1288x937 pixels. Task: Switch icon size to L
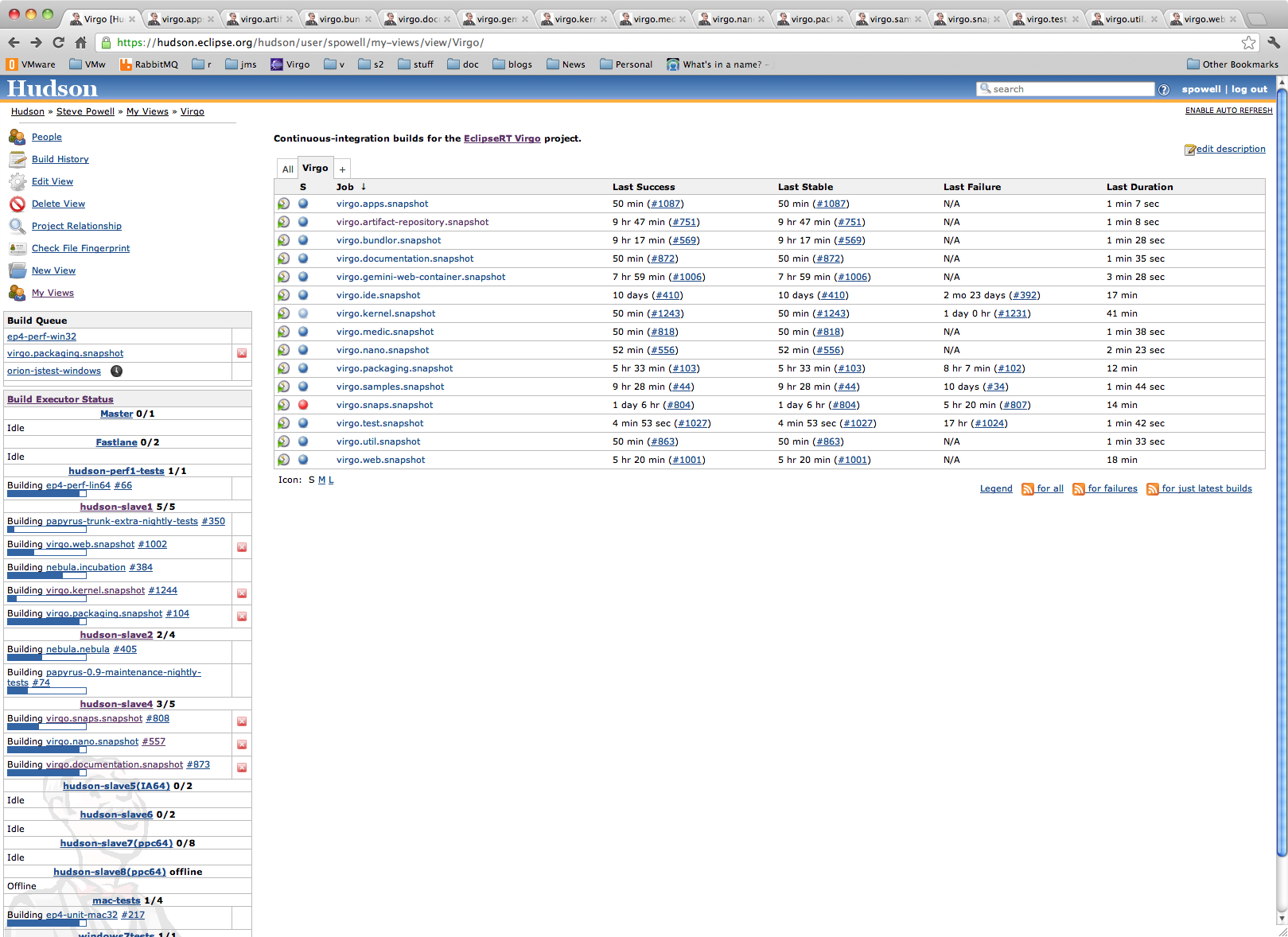click(x=331, y=480)
